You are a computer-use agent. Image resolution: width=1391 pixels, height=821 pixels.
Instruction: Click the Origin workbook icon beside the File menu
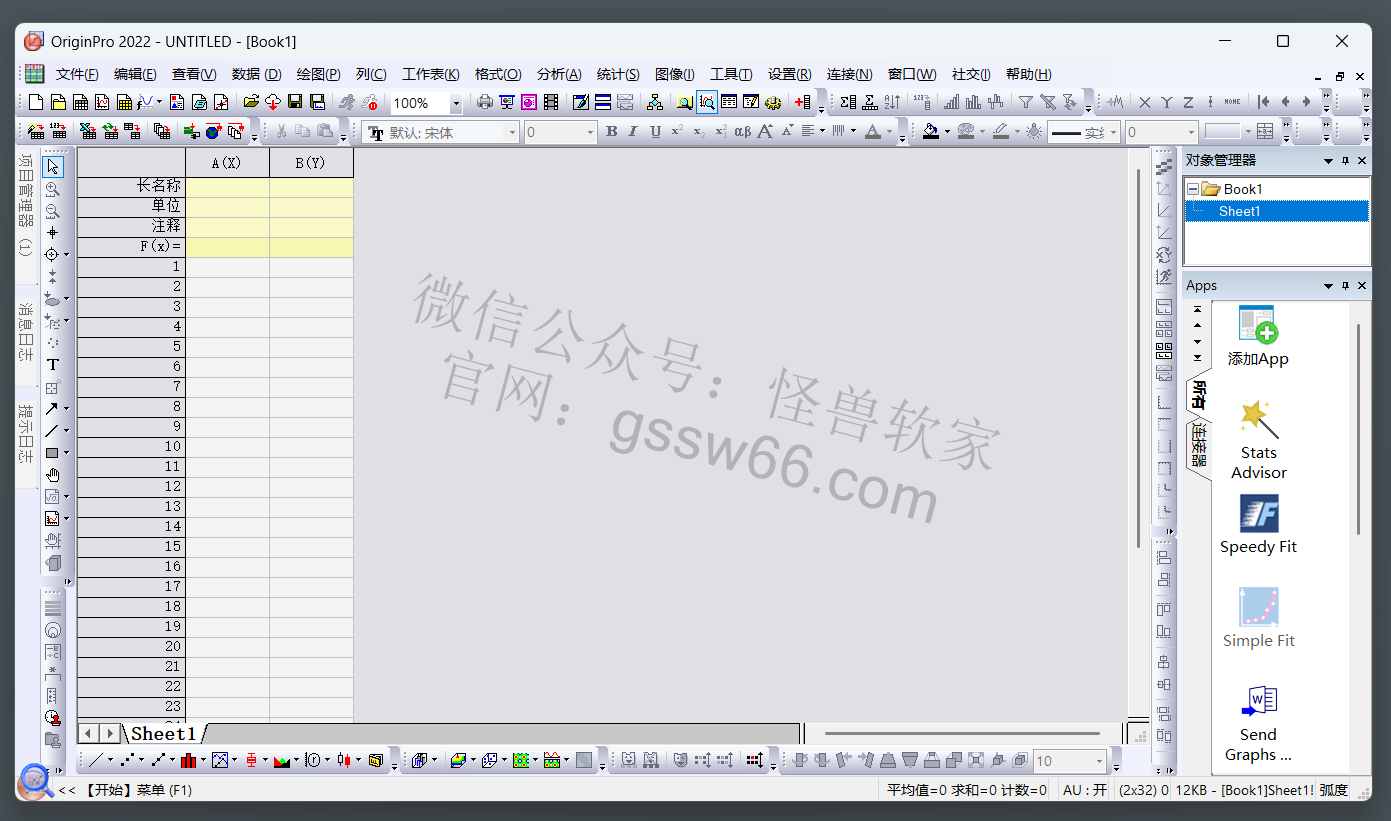[34, 73]
